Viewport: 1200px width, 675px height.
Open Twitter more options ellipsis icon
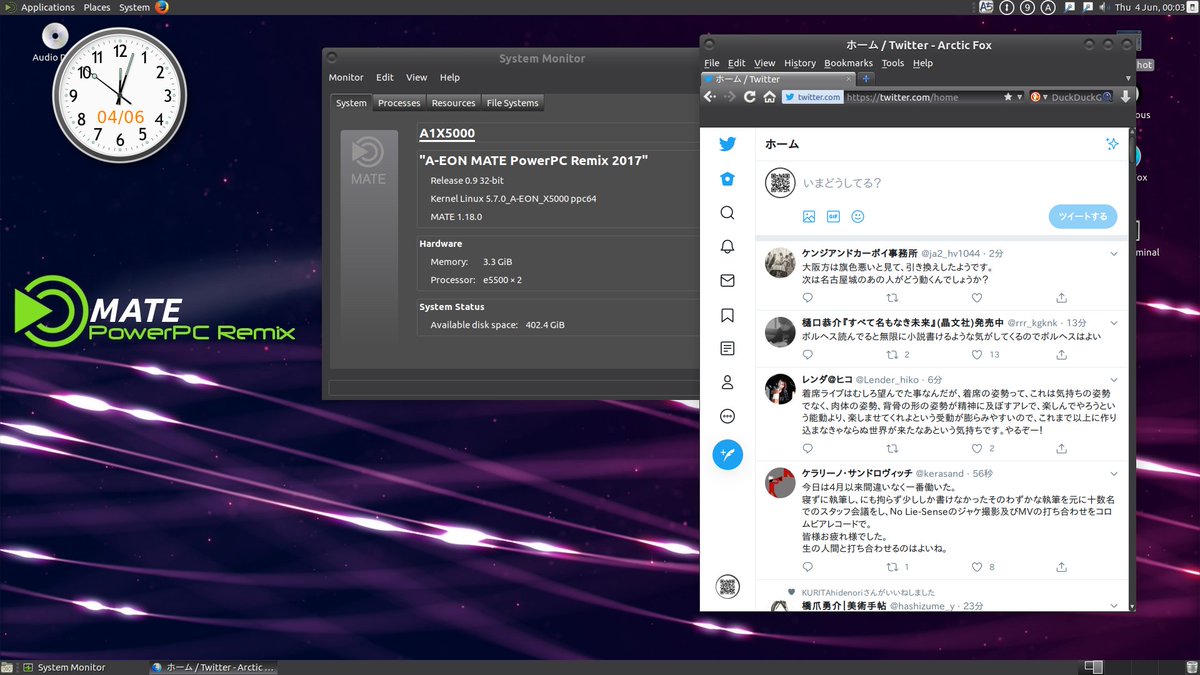click(x=727, y=416)
